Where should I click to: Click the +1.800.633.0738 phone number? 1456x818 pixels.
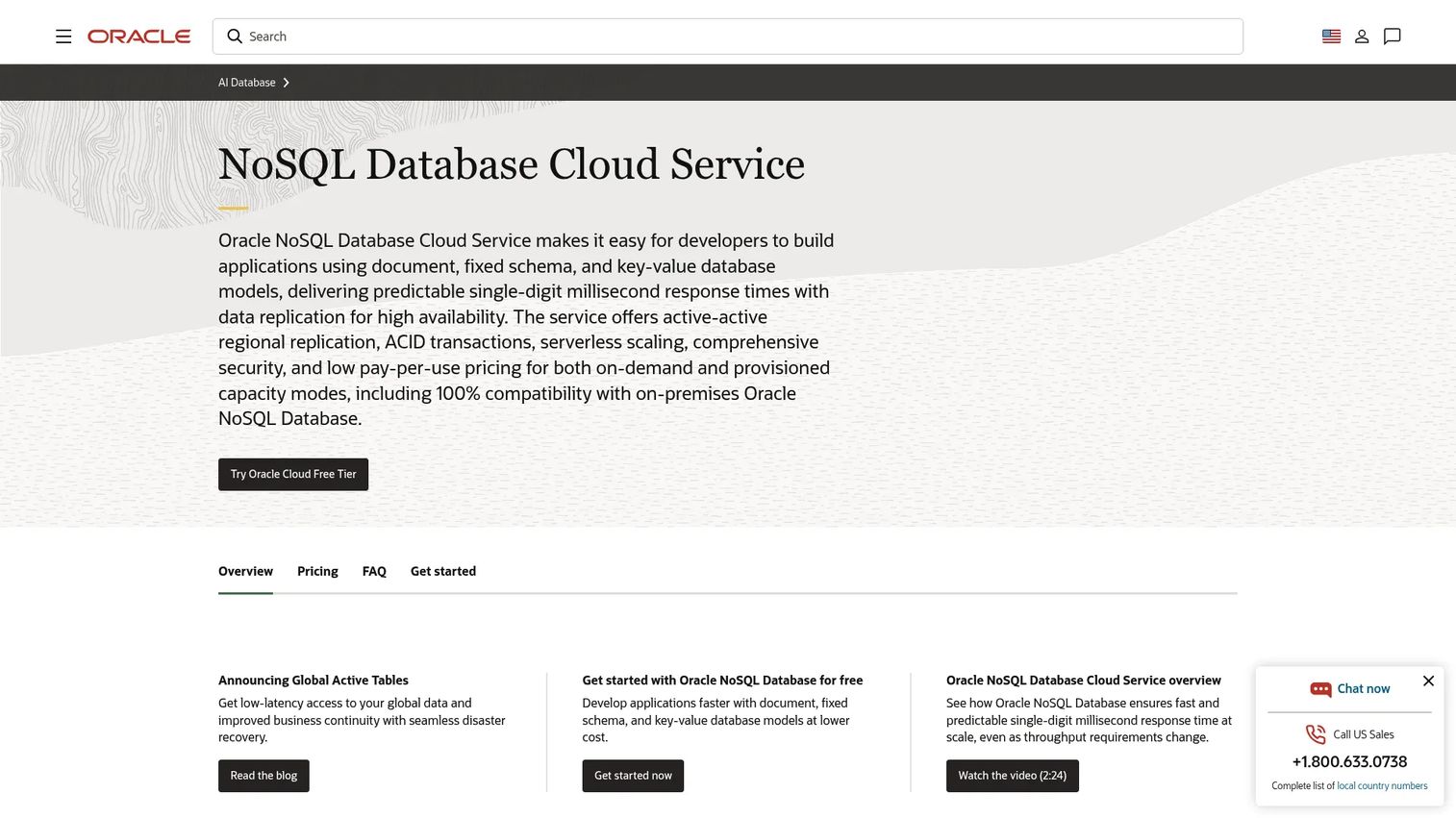[1349, 761]
